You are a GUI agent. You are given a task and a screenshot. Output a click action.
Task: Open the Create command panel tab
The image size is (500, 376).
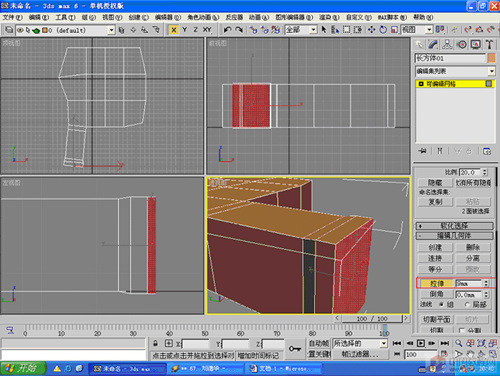(x=419, y=44)
